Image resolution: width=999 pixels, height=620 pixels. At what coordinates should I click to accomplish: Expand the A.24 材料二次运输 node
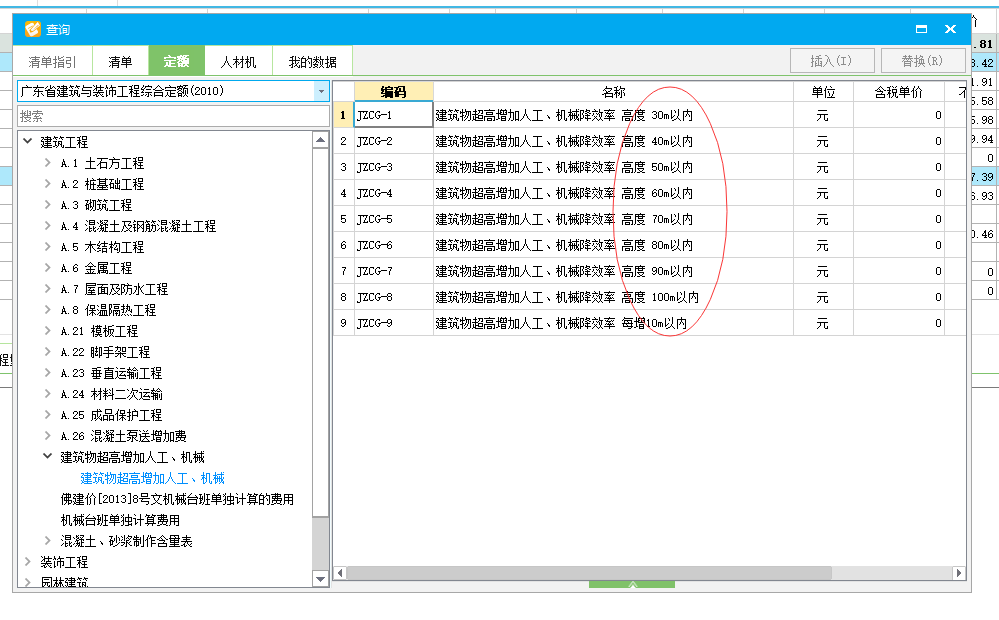pyautogui.click(x=48, y=394)
